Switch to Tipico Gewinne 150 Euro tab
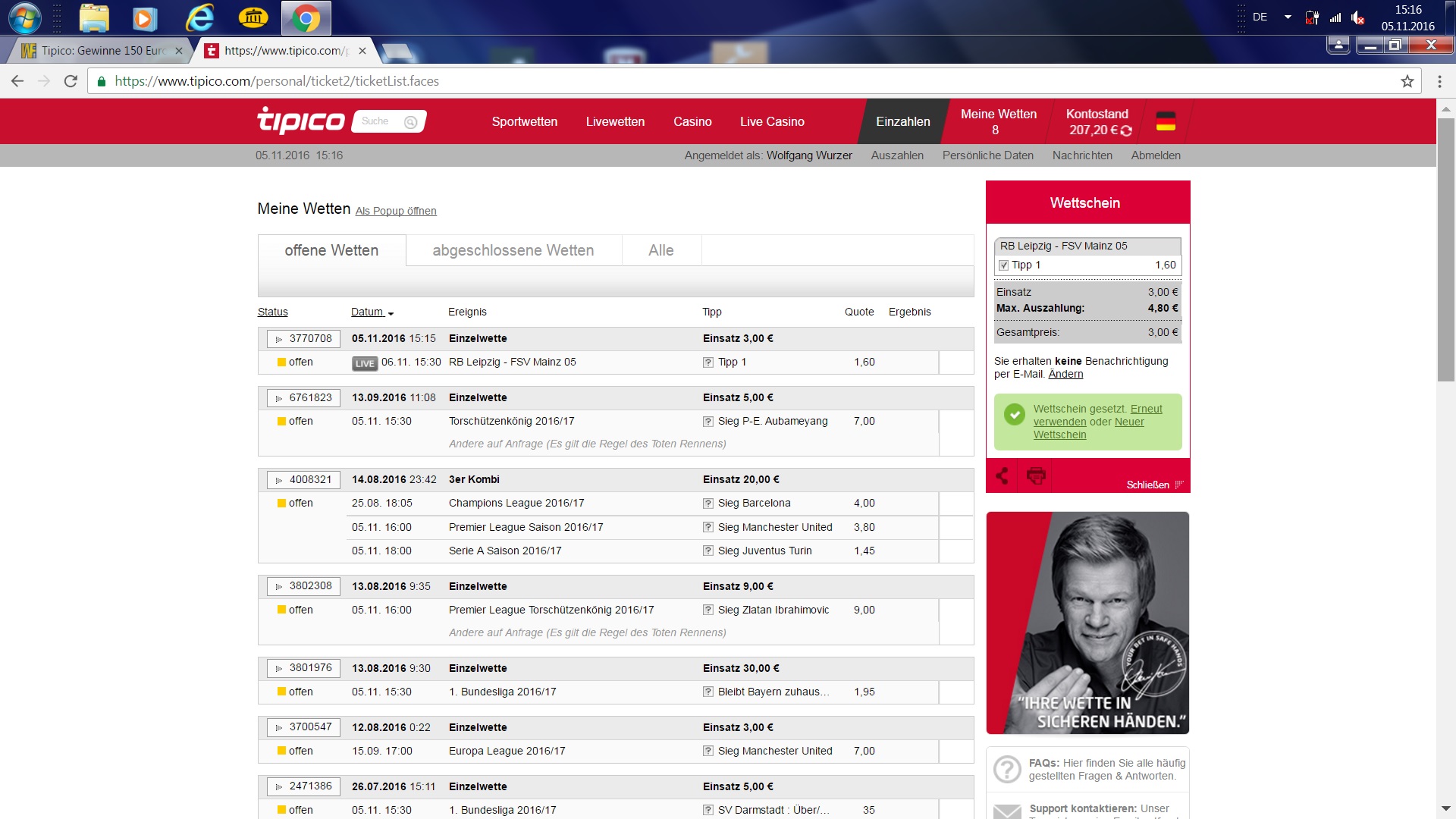The width and height of the screenshot is (1456, 819). pyautogui.click(x=102, y=51)
